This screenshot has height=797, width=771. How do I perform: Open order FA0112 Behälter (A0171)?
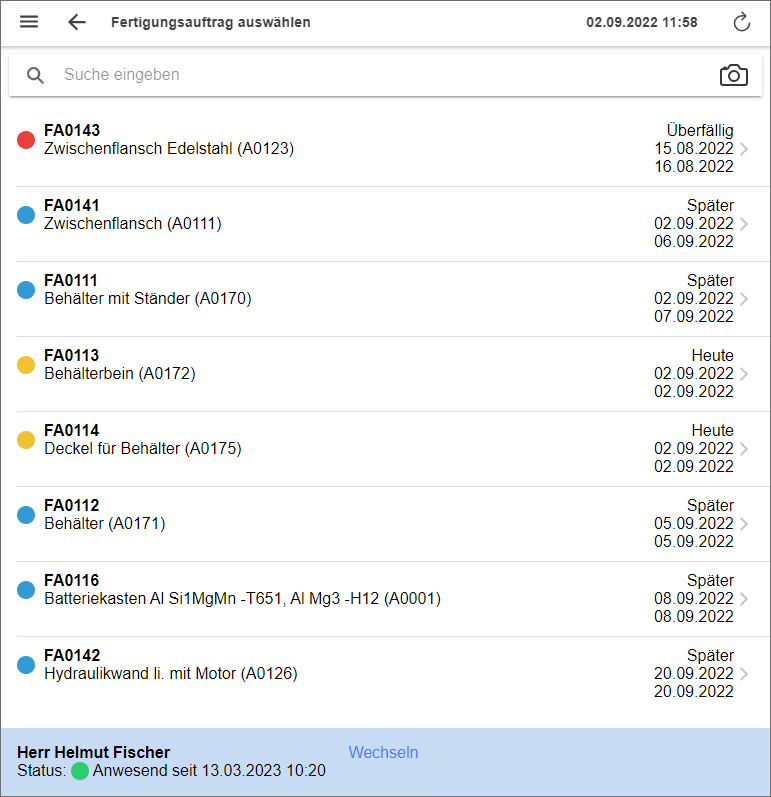click(x=105, y=524)
